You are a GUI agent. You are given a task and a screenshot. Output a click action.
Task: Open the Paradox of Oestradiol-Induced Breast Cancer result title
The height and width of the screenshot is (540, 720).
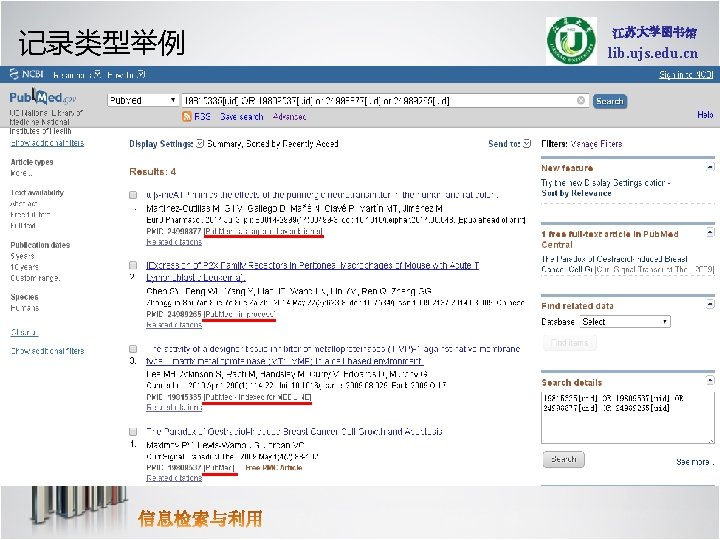click(294, 431)
